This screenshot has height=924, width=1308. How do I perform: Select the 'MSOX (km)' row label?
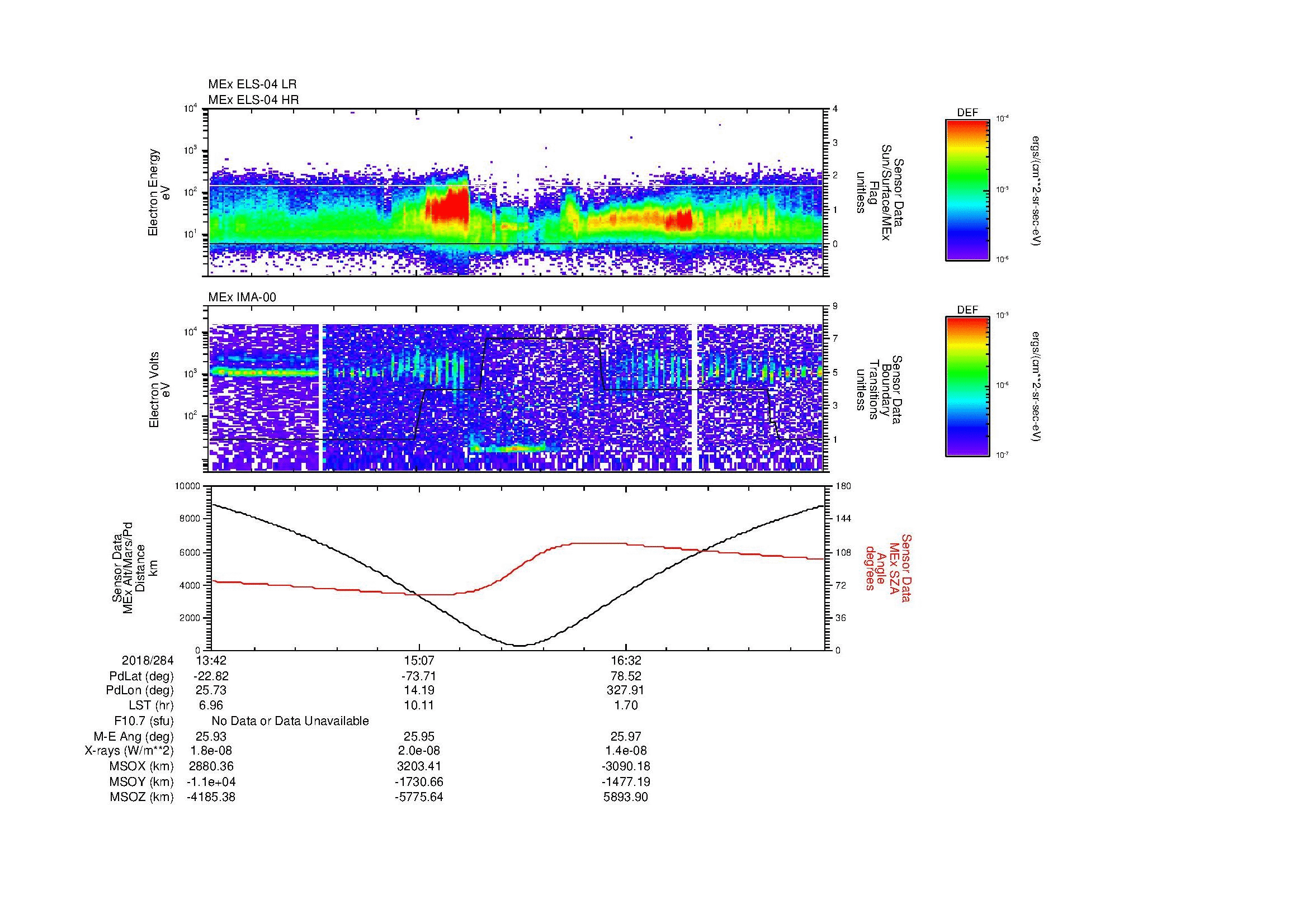[x=142, y=767]
